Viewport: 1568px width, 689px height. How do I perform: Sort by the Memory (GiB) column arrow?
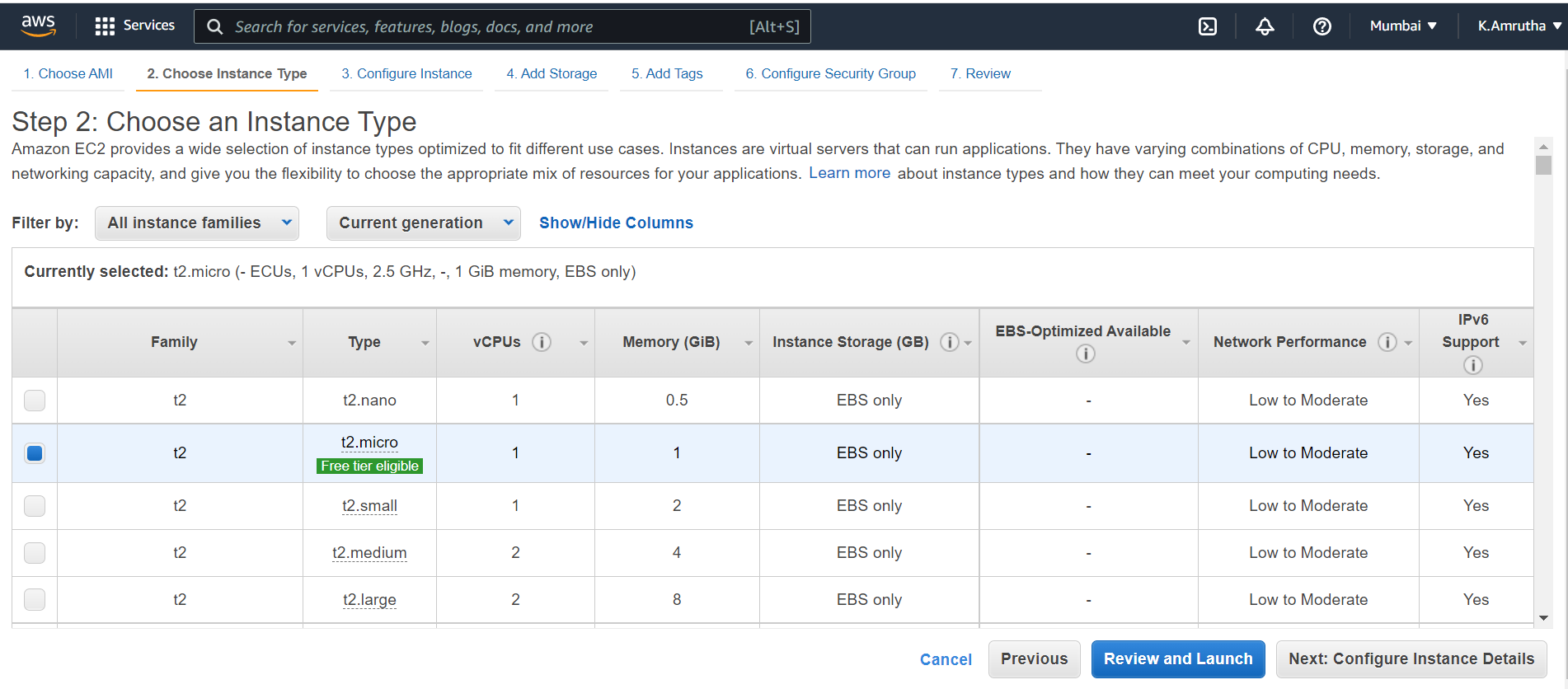(749, 344)
